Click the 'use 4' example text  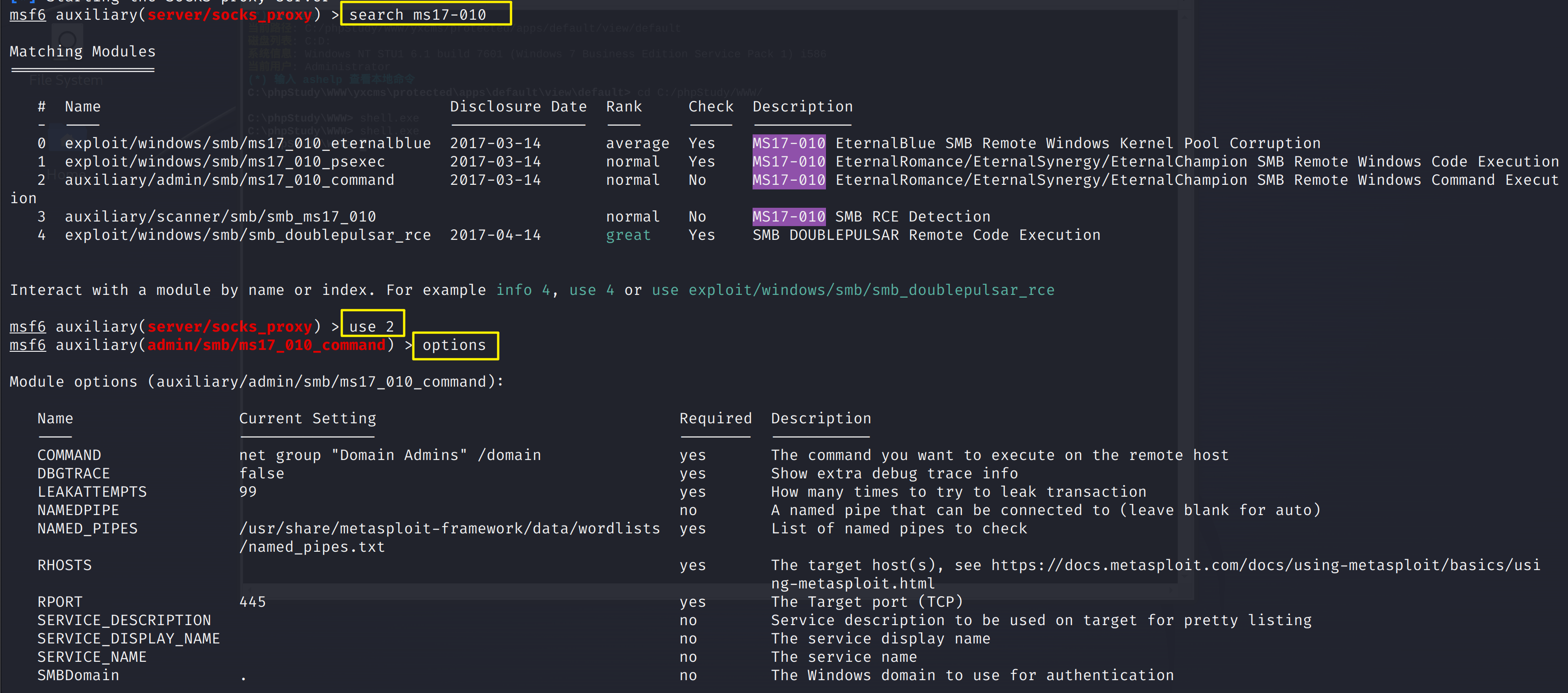coord(592,290)
